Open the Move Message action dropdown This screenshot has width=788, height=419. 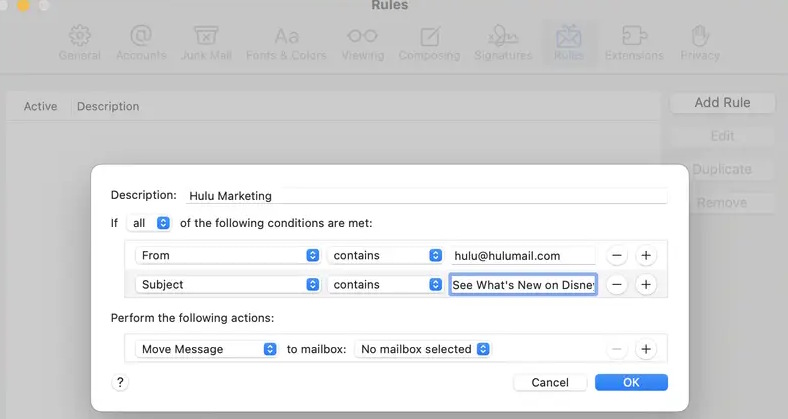pos(206,349)
